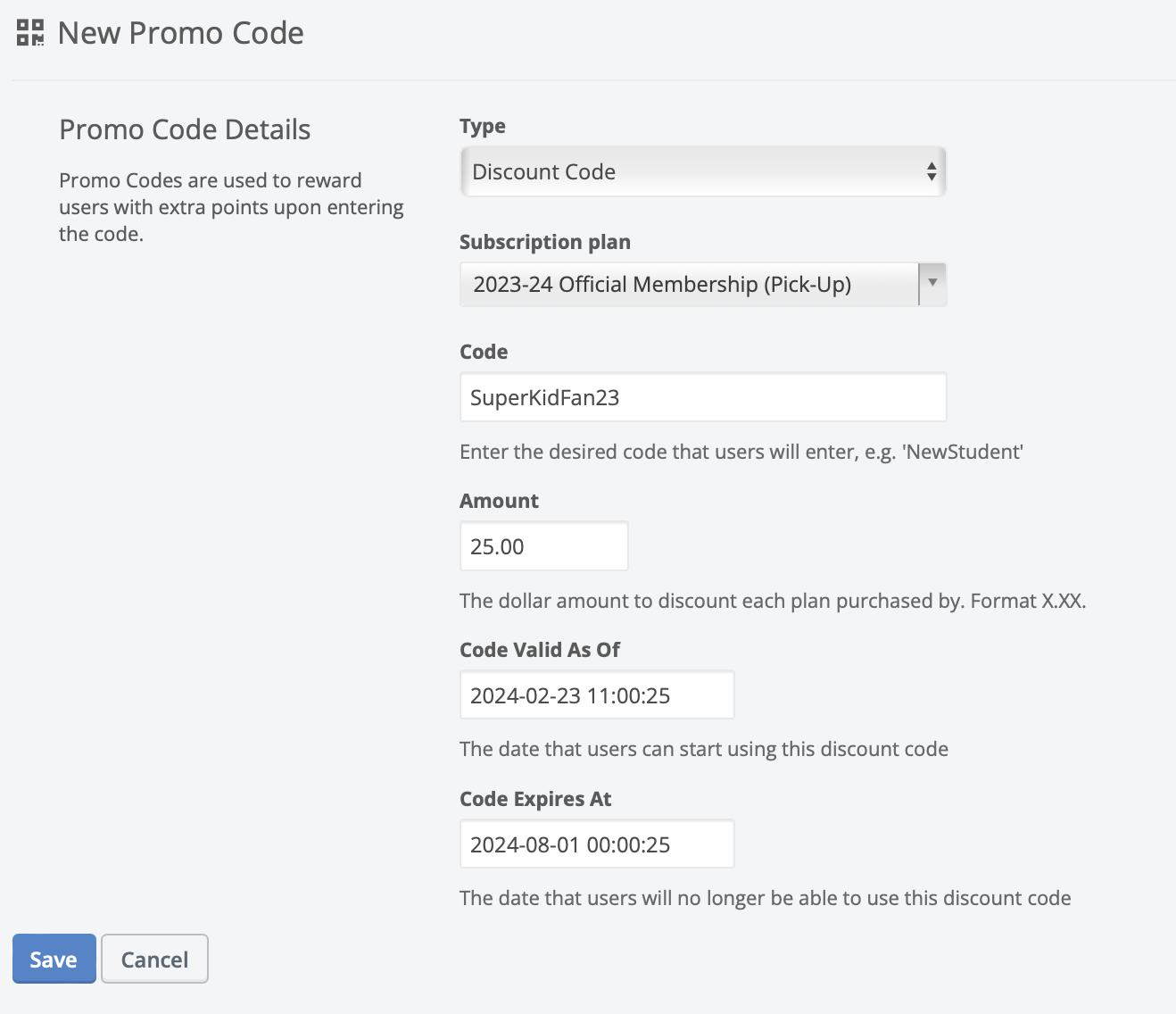
Task: Click the "Type" field label
Action: click(483, 127)
